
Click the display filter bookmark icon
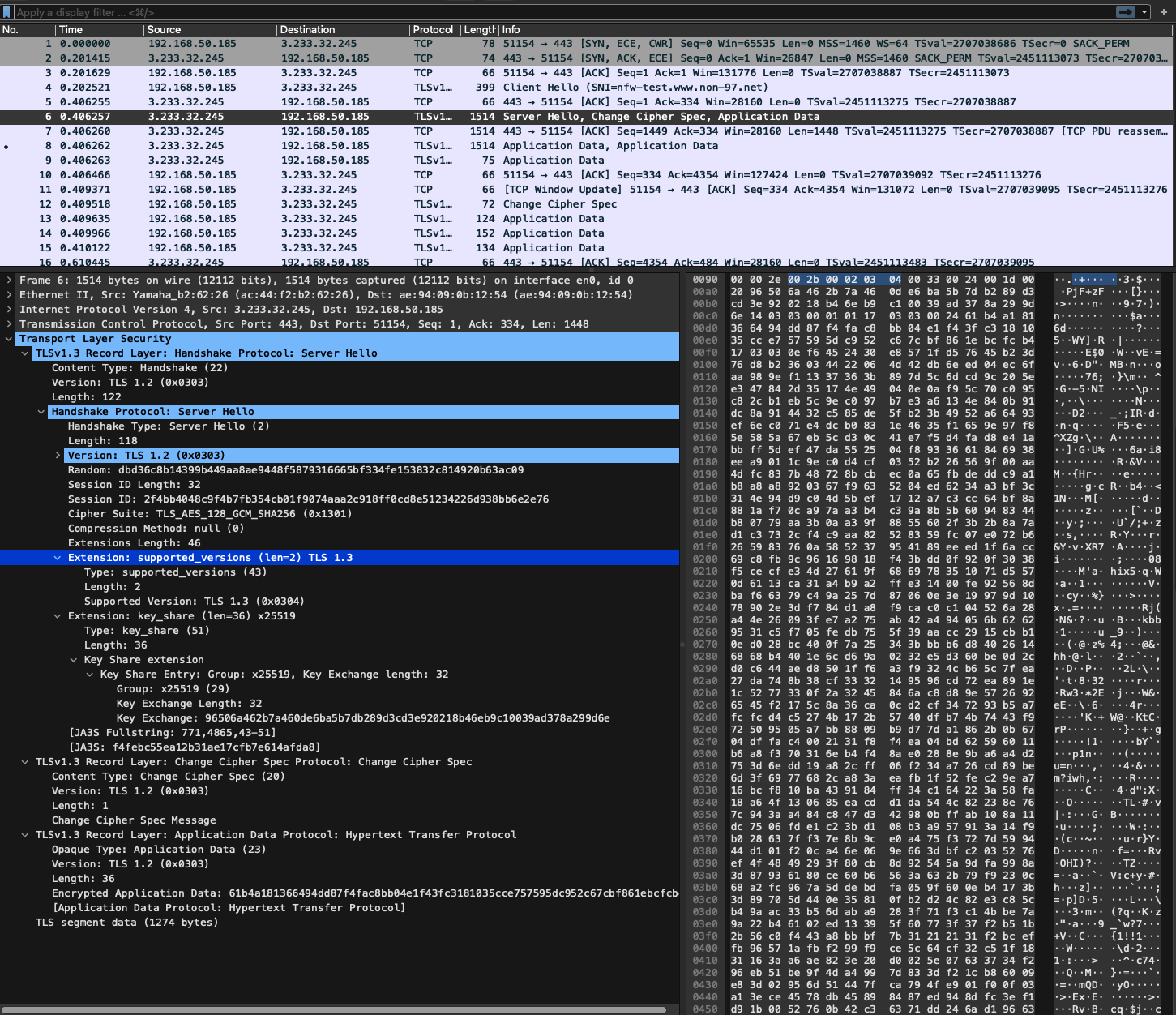pyautogui.click(x=7, y=12)
